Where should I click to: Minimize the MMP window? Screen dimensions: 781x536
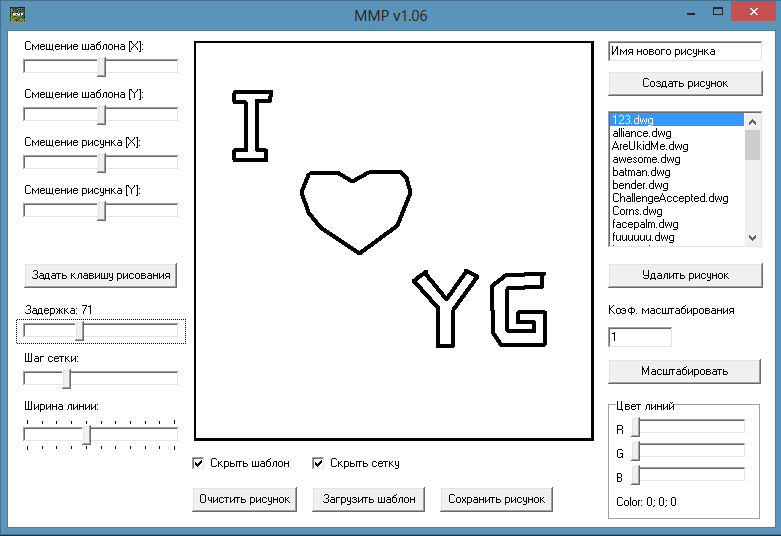click(691, 12)
